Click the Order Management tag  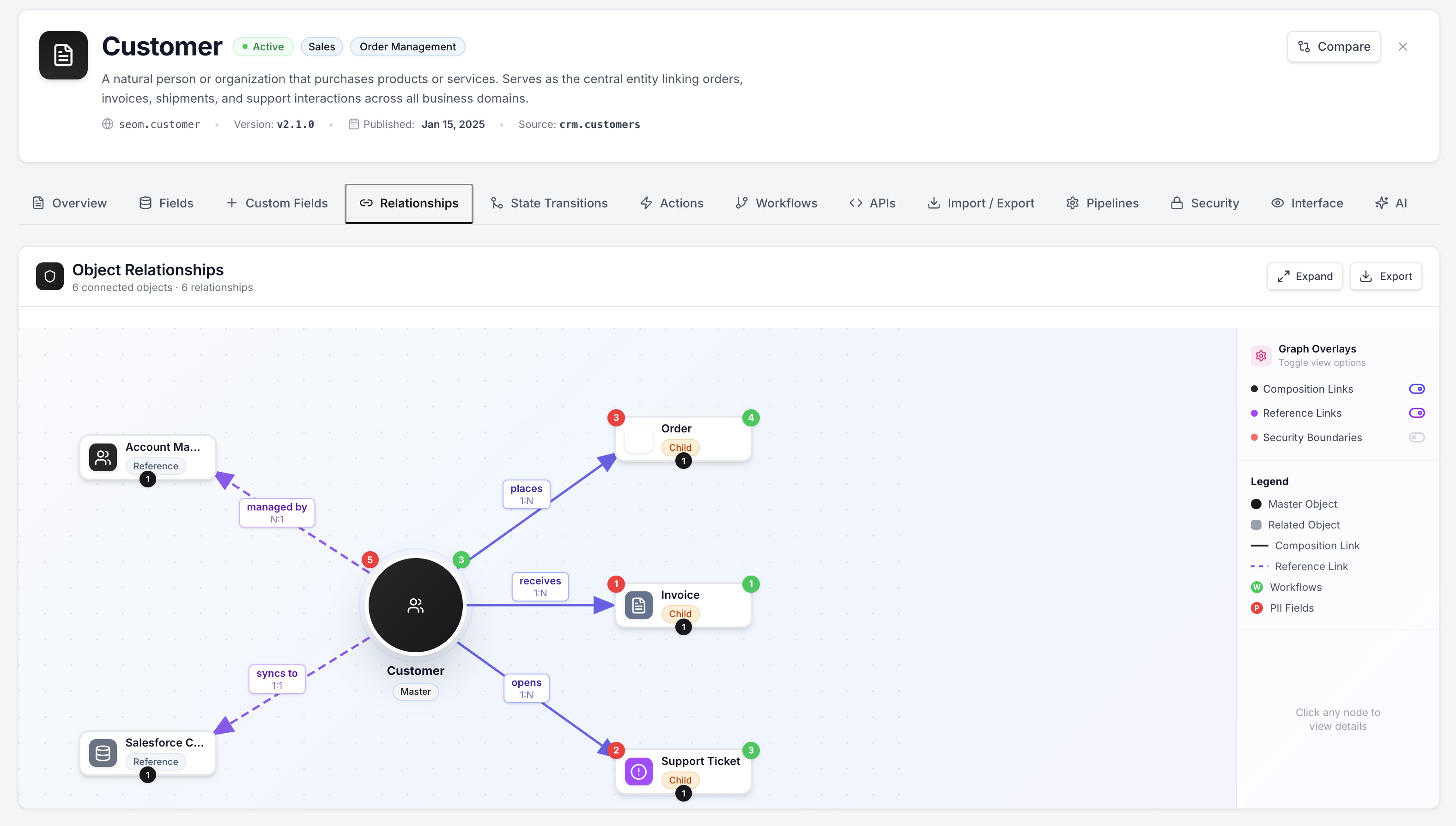407,47
